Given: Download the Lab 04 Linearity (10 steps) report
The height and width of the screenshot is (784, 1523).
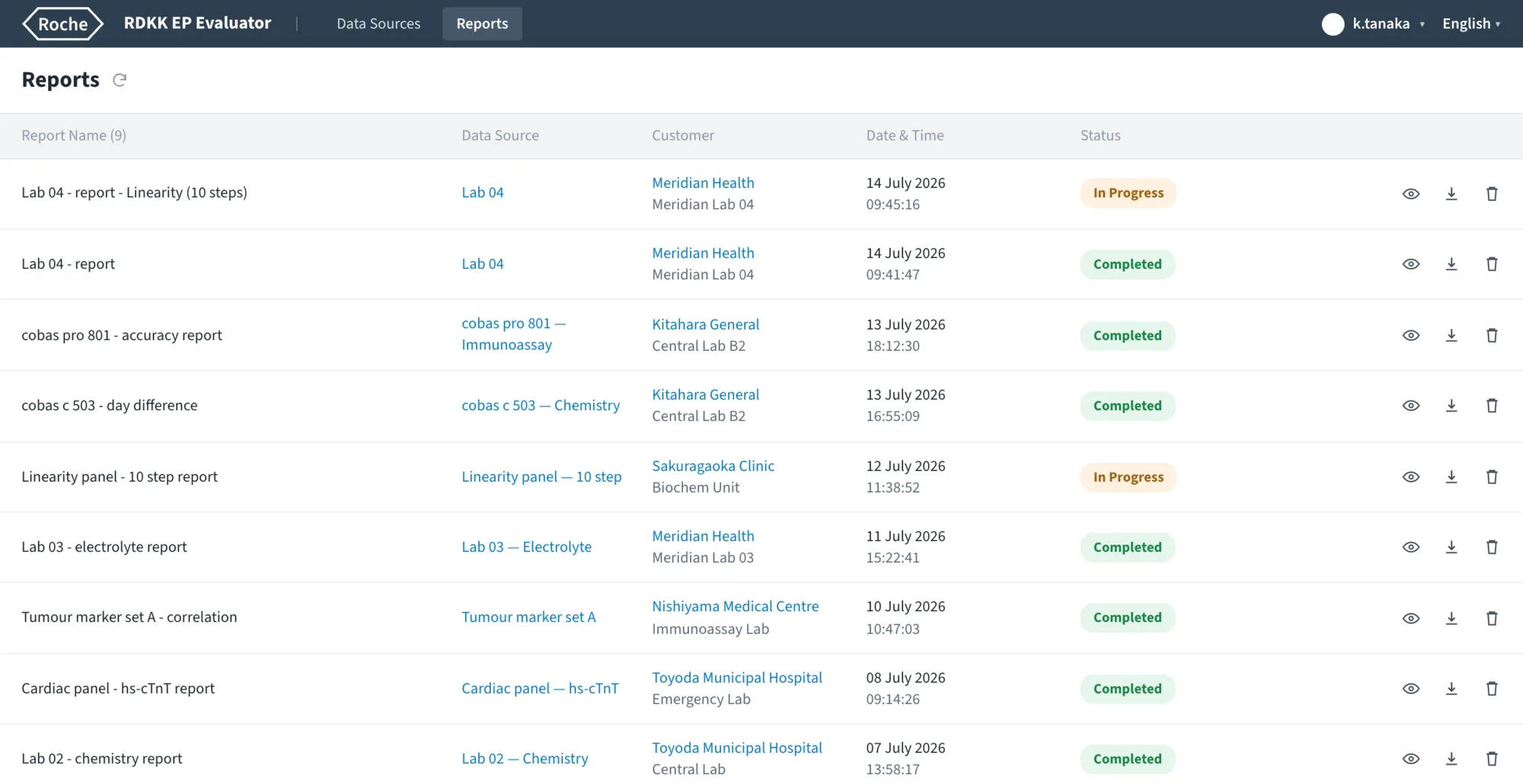Looking at the screenshot, I should click(x=1451, y=194).
